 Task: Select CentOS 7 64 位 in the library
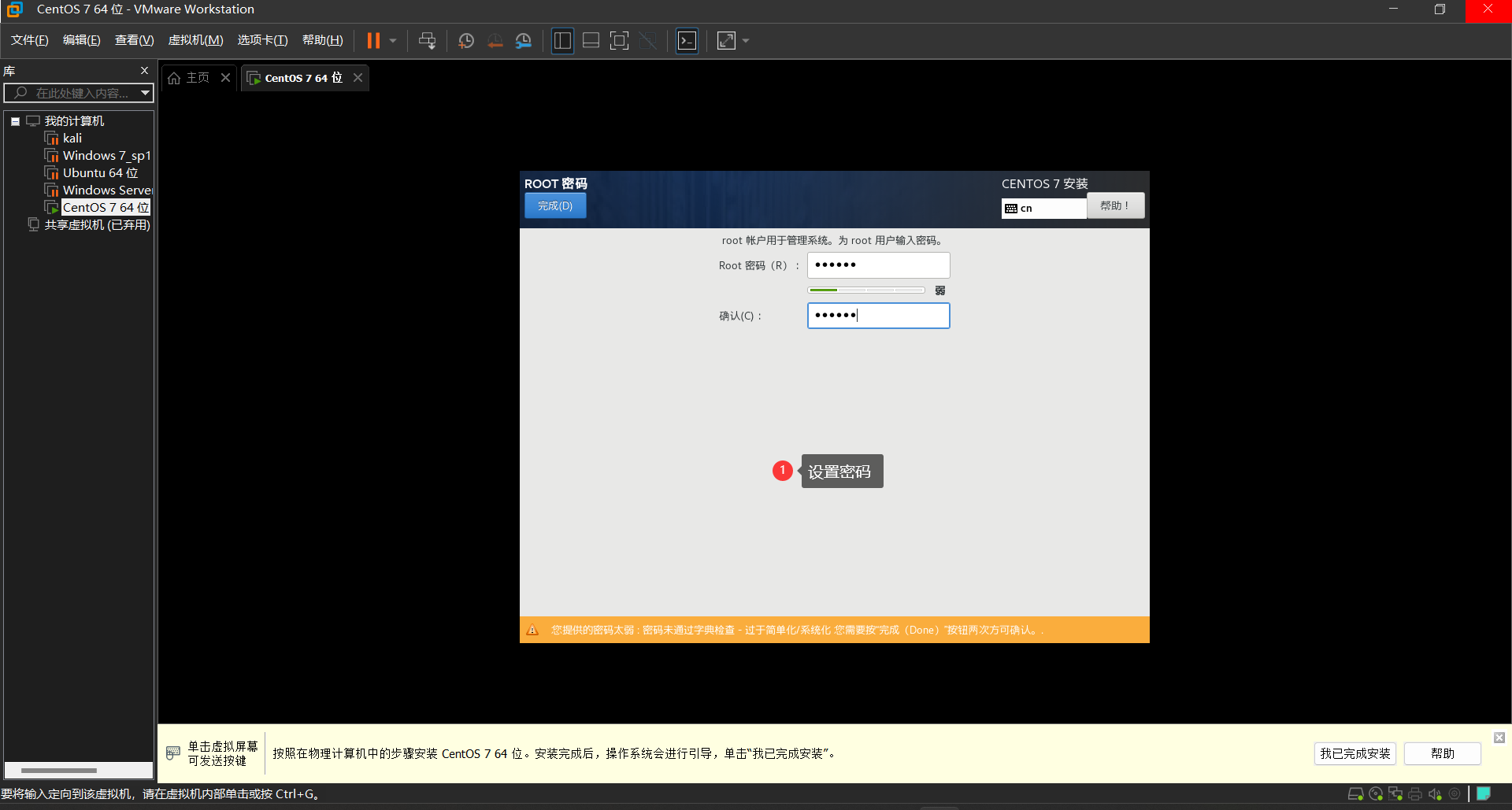point(106,208)
